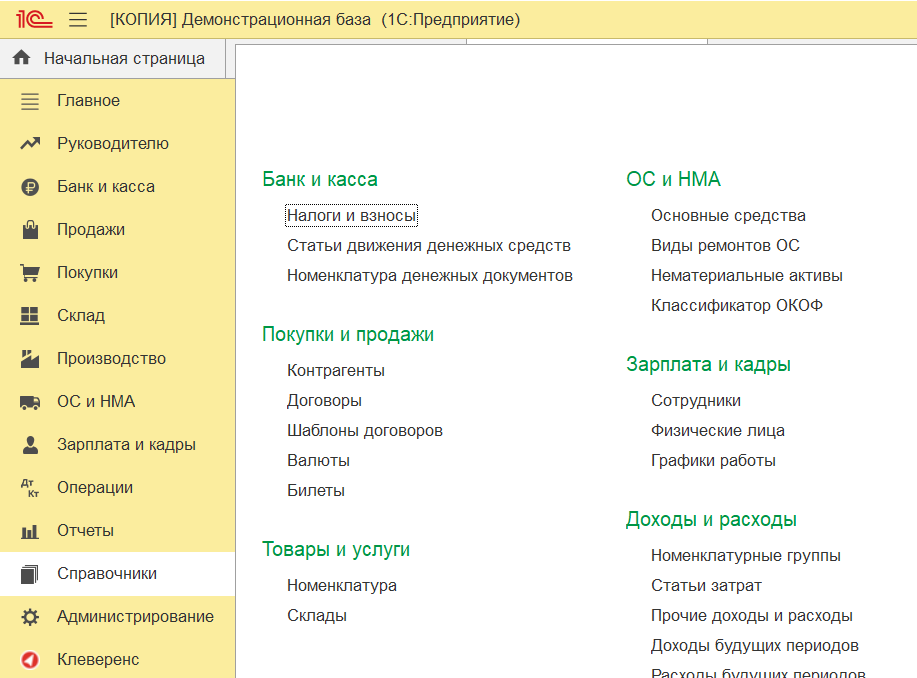917x678 pixels.
Task: Switch to the Начальная страница tab
Action: point(123,58)
